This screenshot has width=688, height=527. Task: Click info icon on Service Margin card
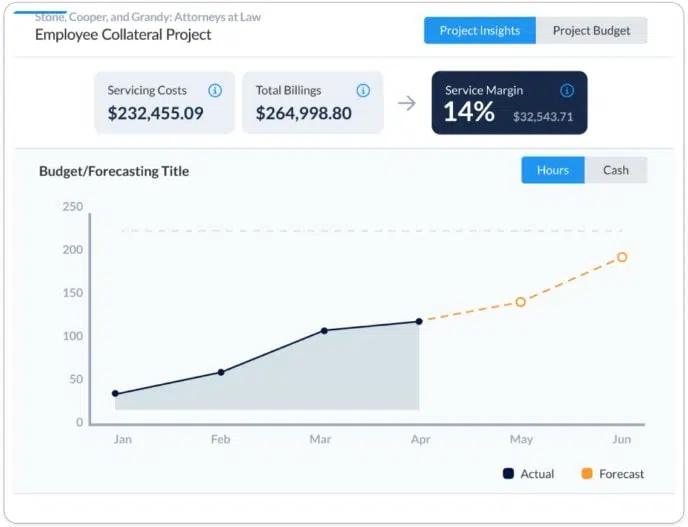567,90
